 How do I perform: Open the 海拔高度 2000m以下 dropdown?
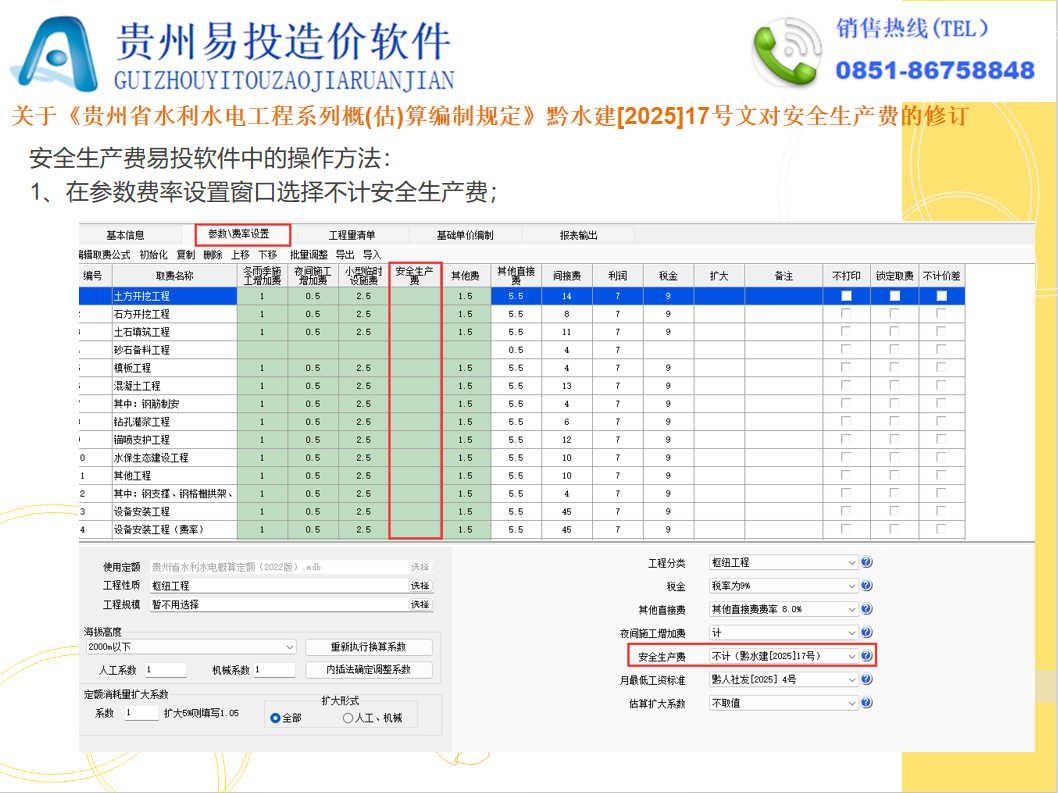[289, 647]
